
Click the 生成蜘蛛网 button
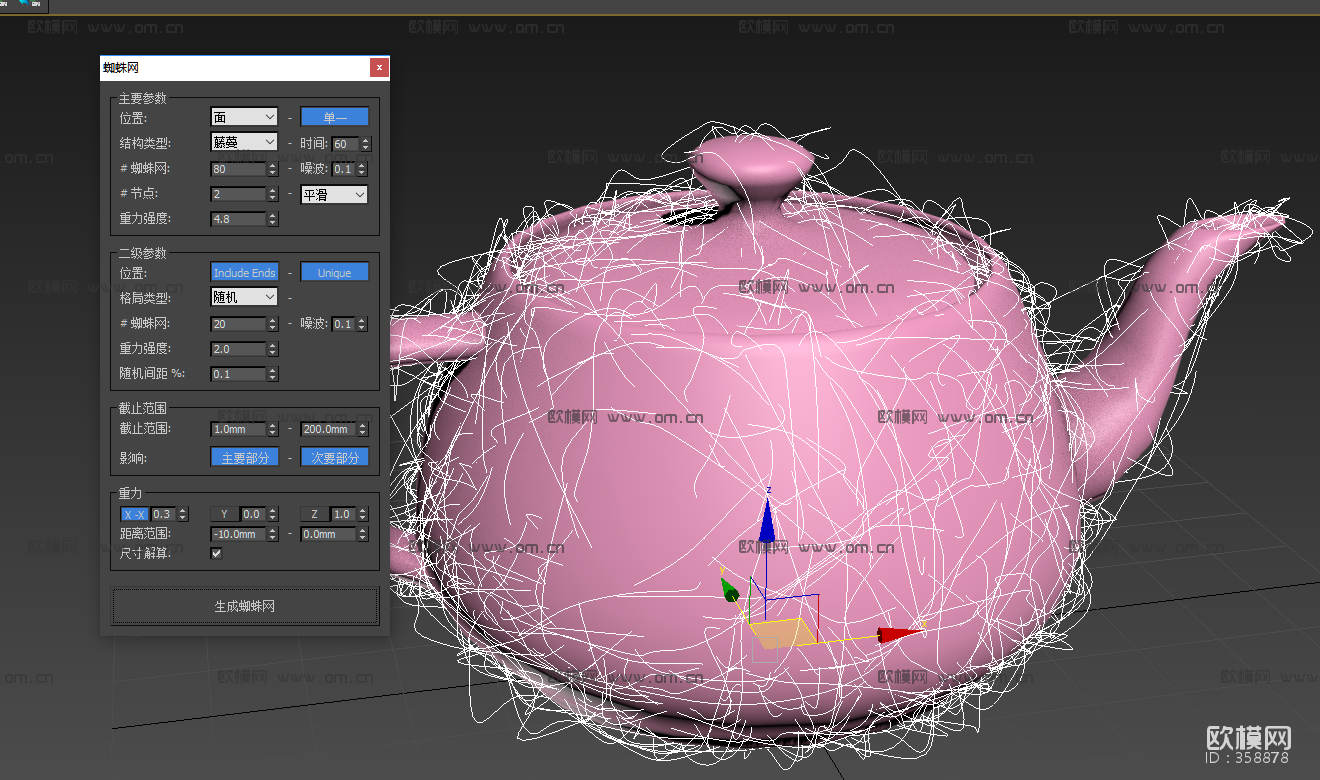click(x=245, y=606)
